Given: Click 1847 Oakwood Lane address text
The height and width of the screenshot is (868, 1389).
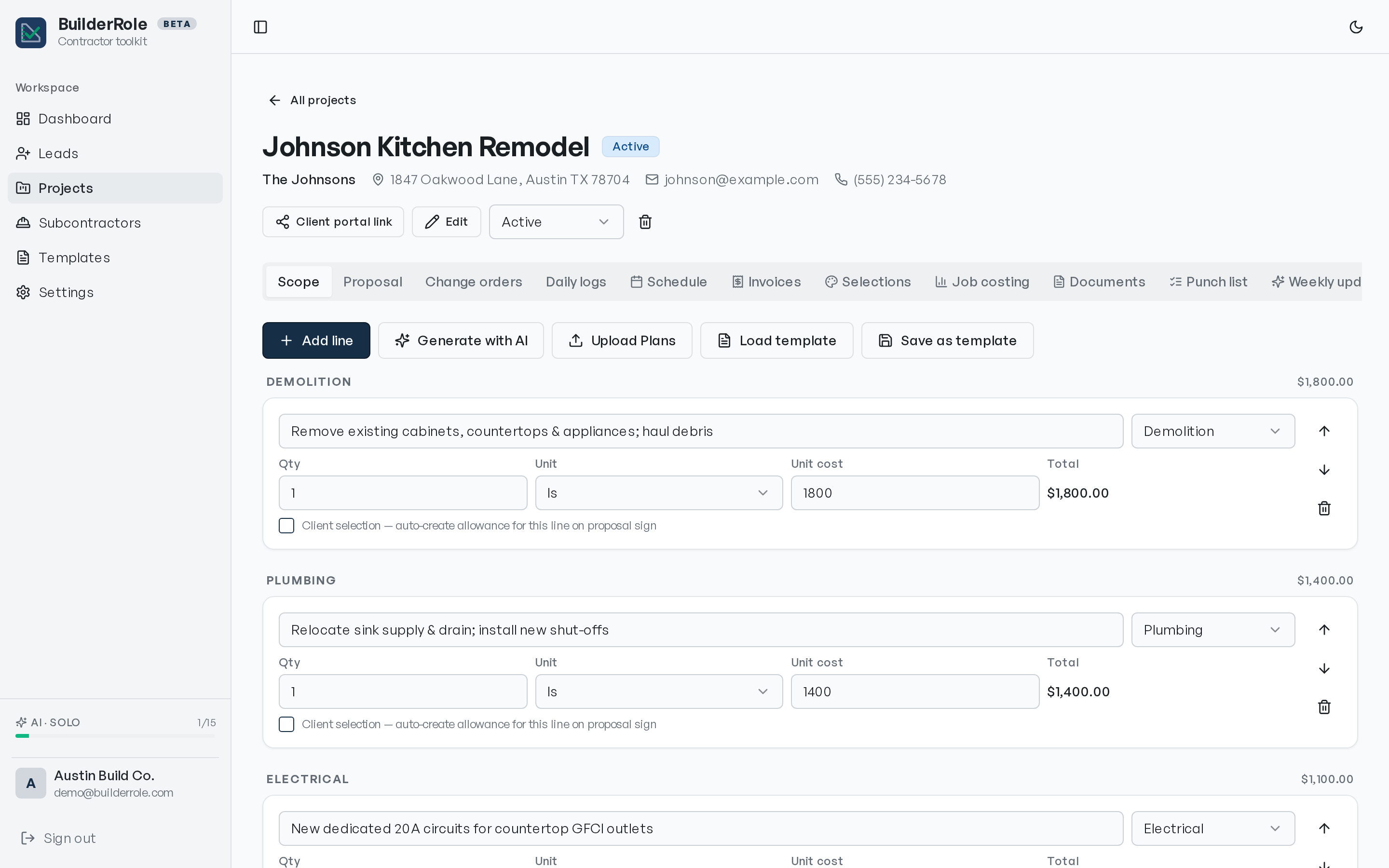Looking at the screenshot, I should coord(510,180).
